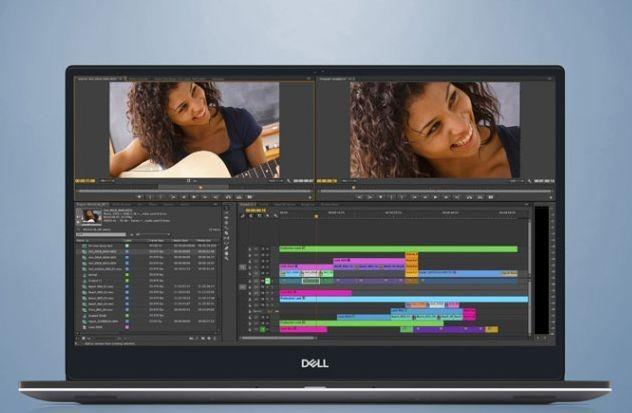Open Program monitor settings wrench
The height and width of the screenshot is (413, 632).
click(529, 181)
